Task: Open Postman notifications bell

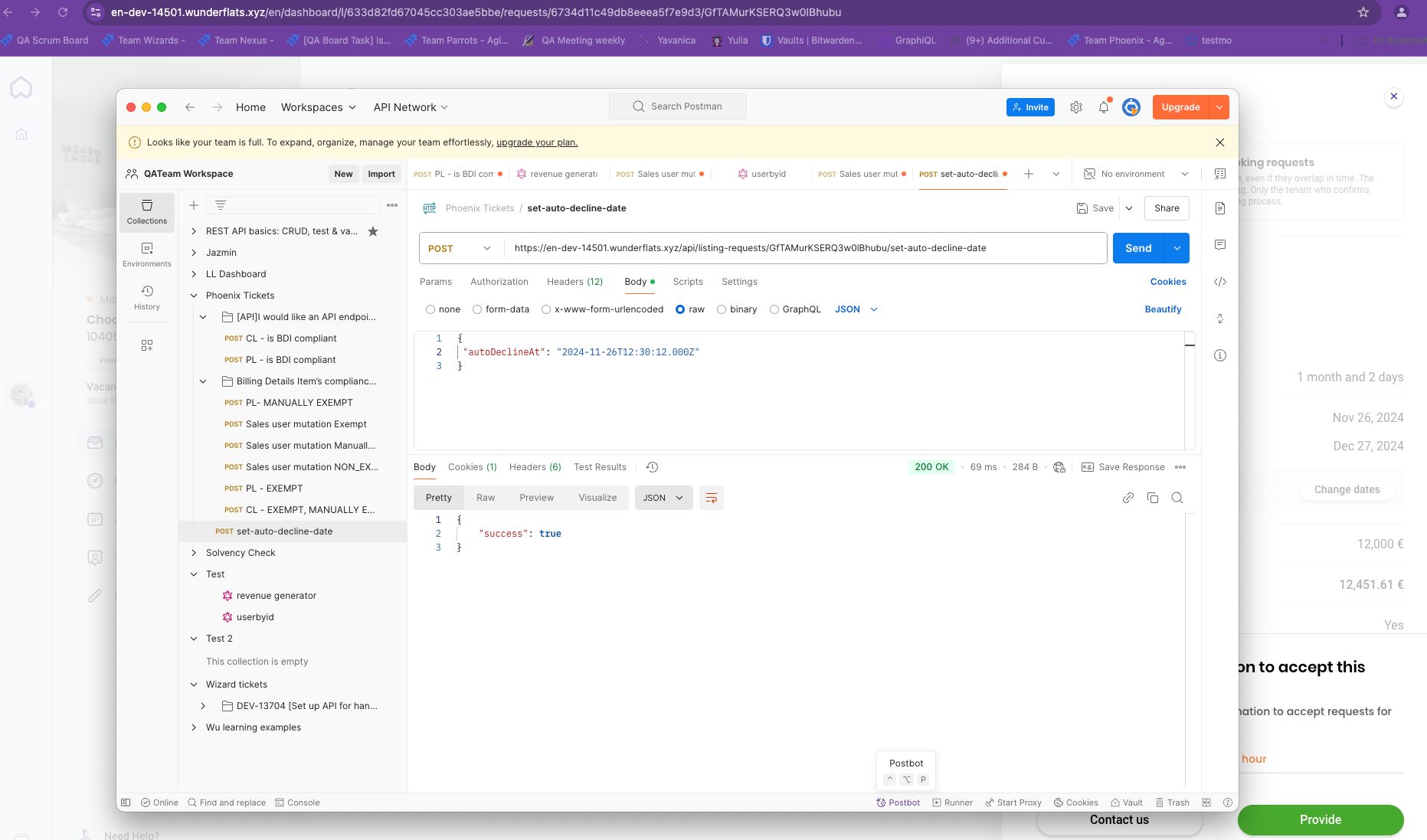Action: click(x=1104, y=107)
